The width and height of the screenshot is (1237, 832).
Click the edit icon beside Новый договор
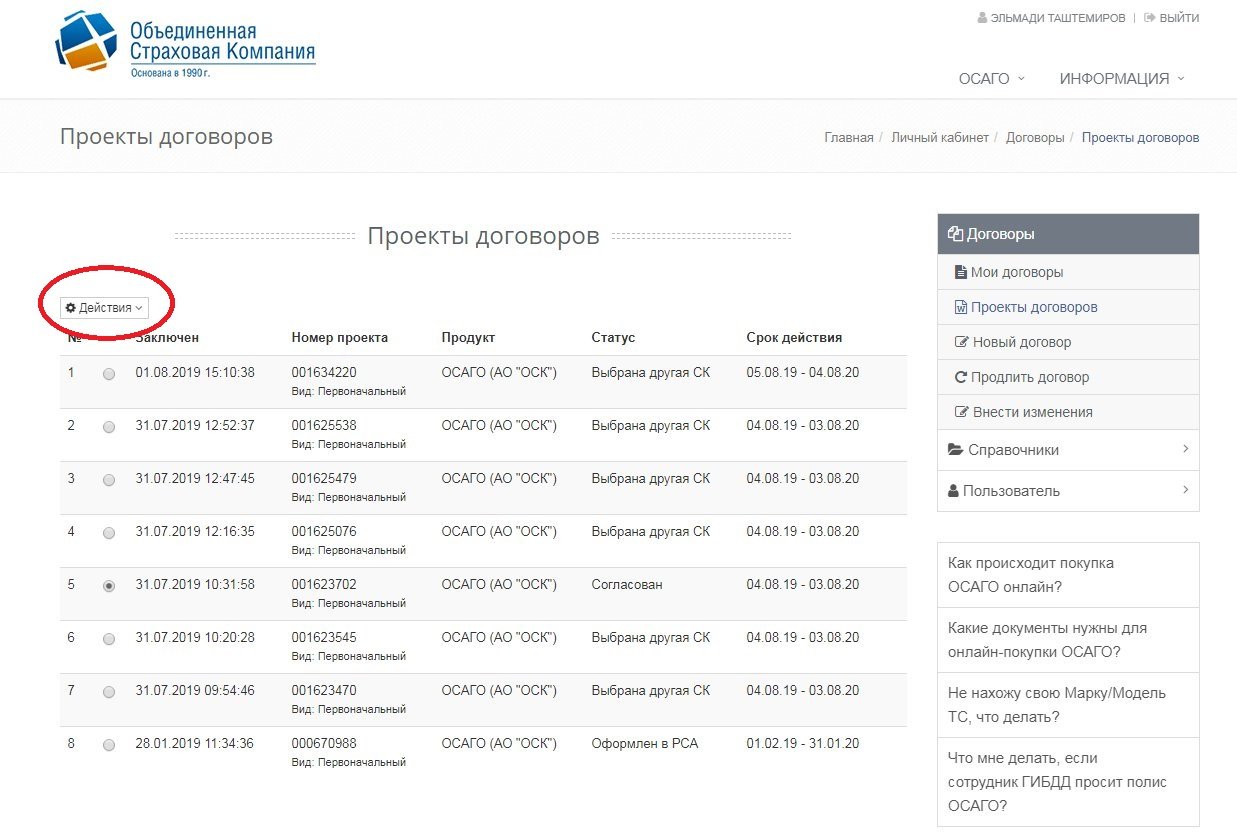click(x=962, y=342)
